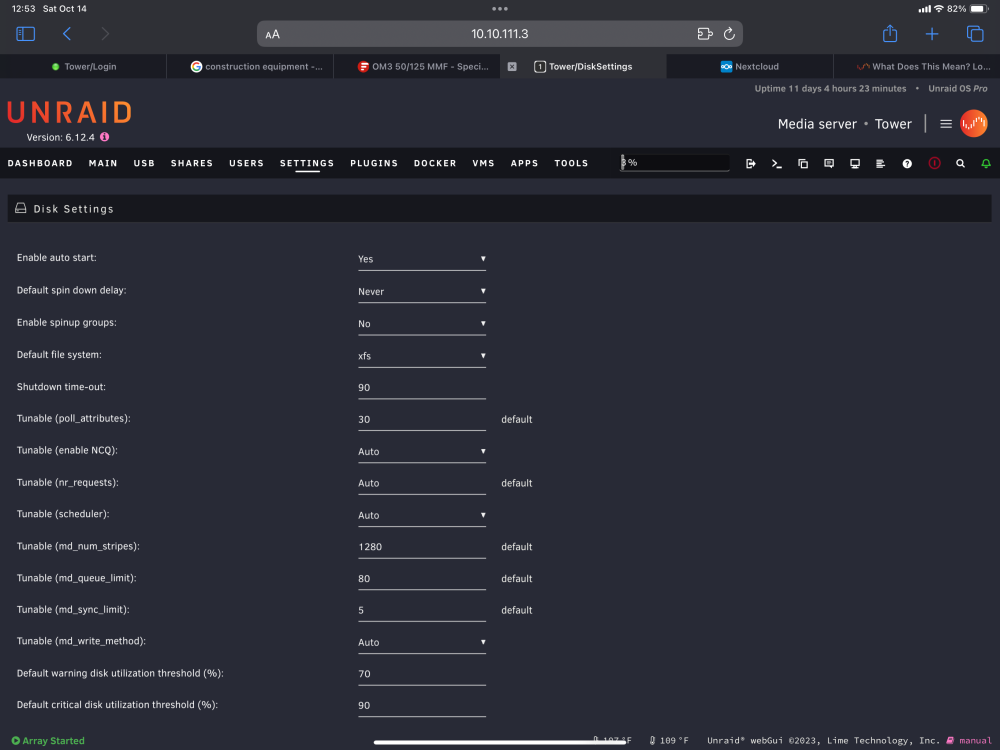The image size is (1000, 750).
Task: Open the Enable auto start dropdown
Action: click(422, 259)
